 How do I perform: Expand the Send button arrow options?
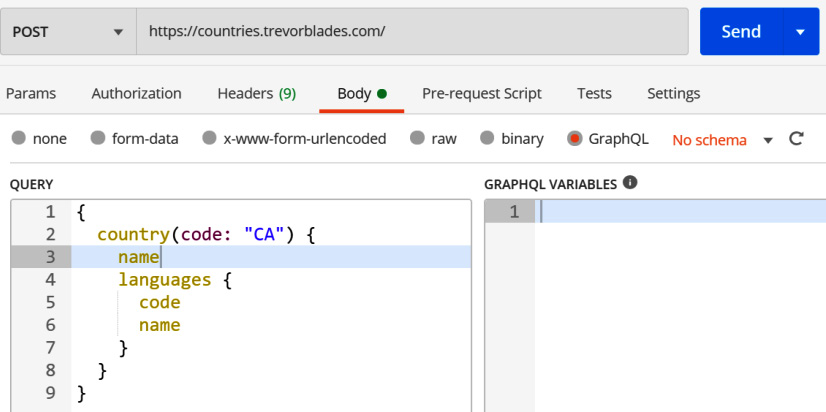coord(801,32)
